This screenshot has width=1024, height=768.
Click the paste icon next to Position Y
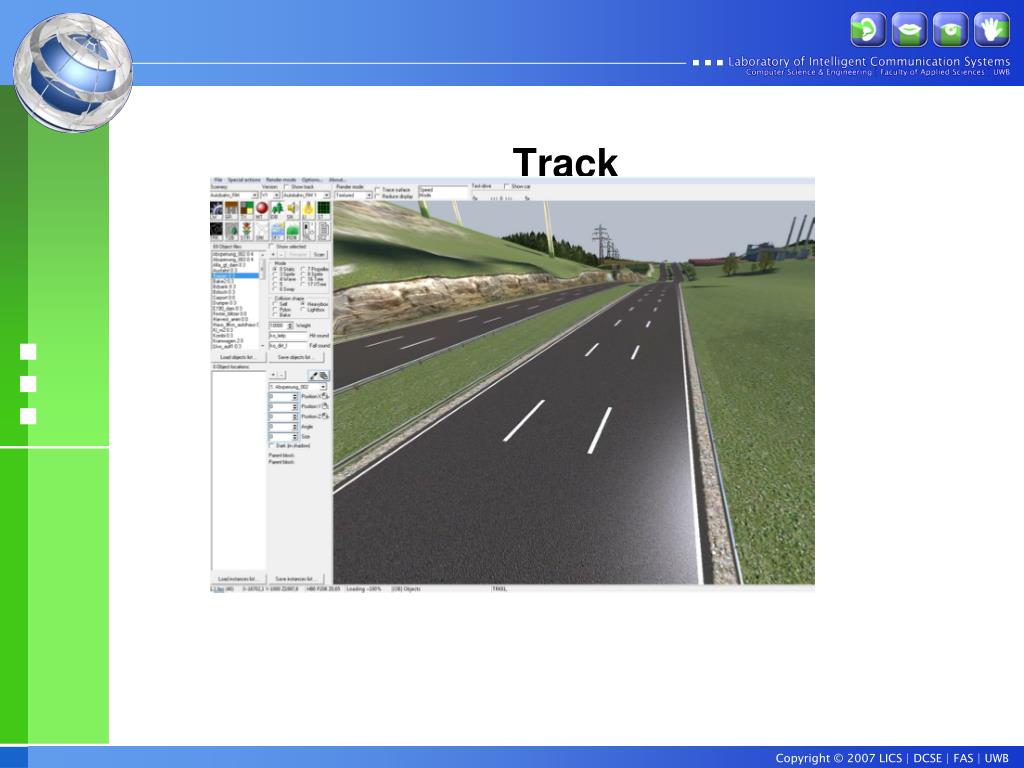click(x=325, y=406)
